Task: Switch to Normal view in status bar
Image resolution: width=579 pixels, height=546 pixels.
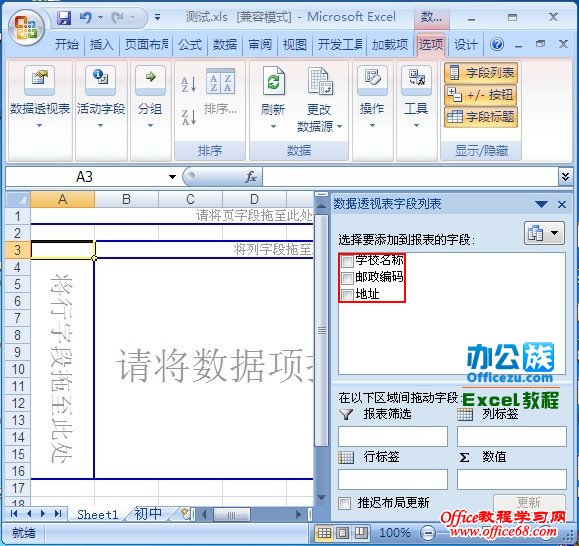Action: [x=324, y=532]
